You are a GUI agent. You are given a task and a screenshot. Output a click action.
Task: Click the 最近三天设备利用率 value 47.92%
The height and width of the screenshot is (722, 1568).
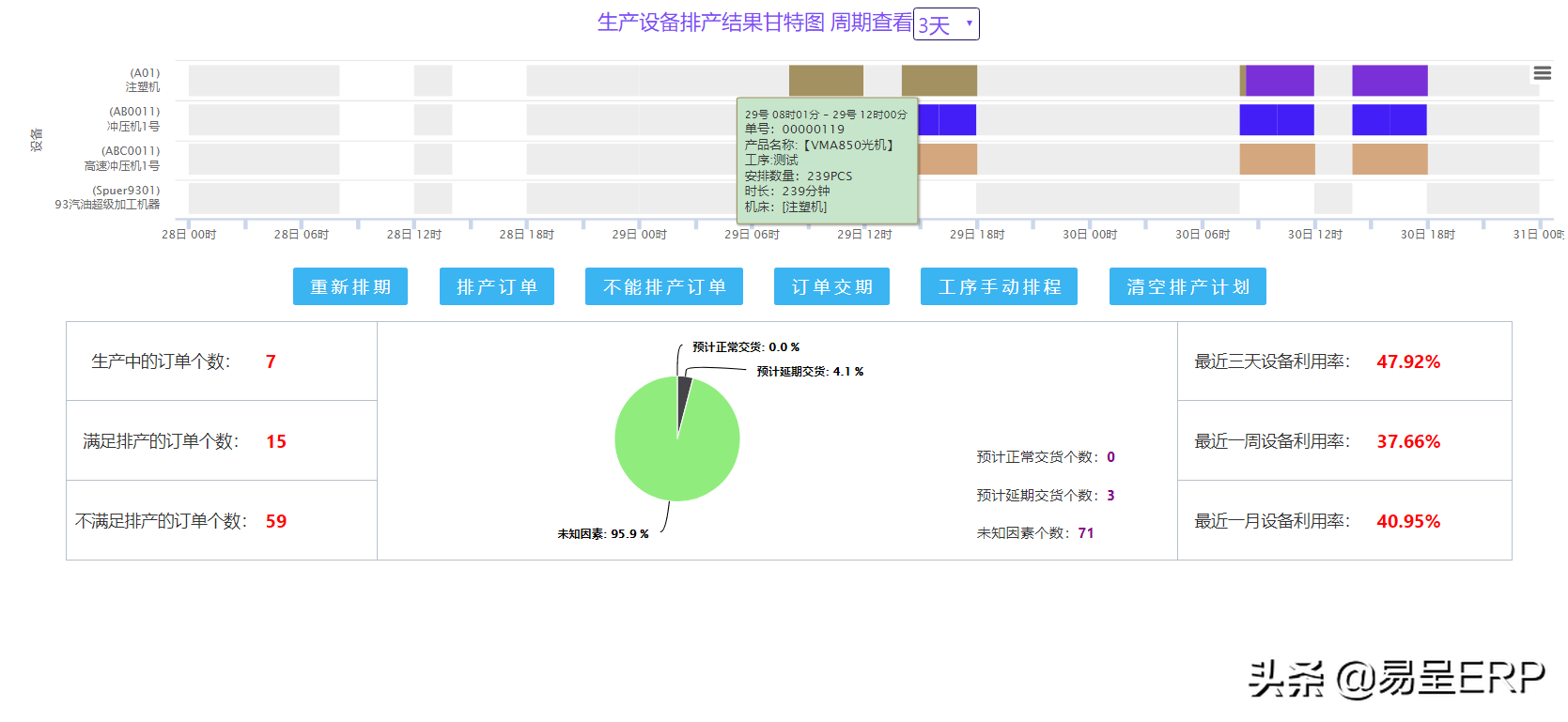pos(1408,361)
